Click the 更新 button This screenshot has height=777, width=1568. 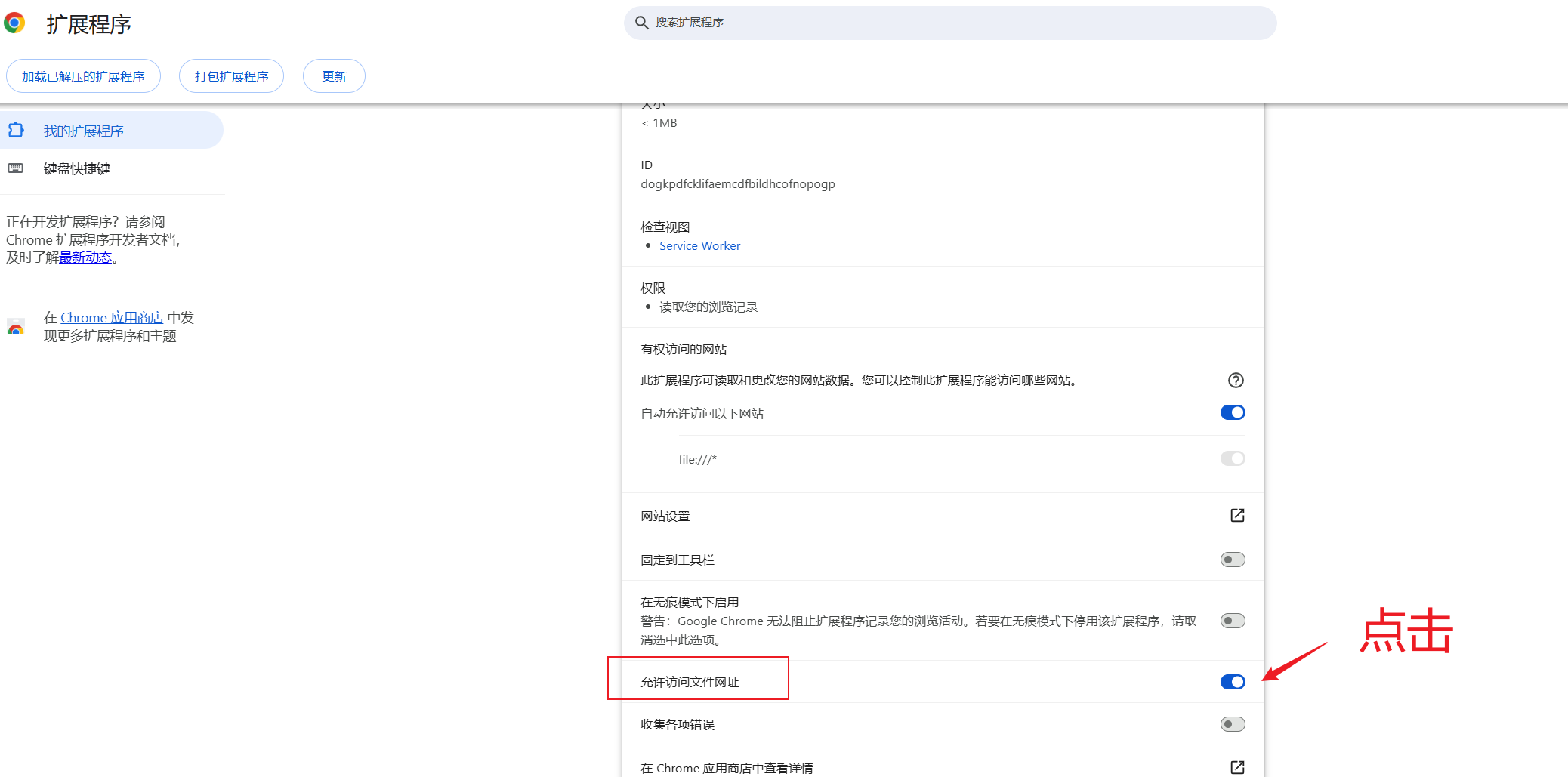pos(334,76)
